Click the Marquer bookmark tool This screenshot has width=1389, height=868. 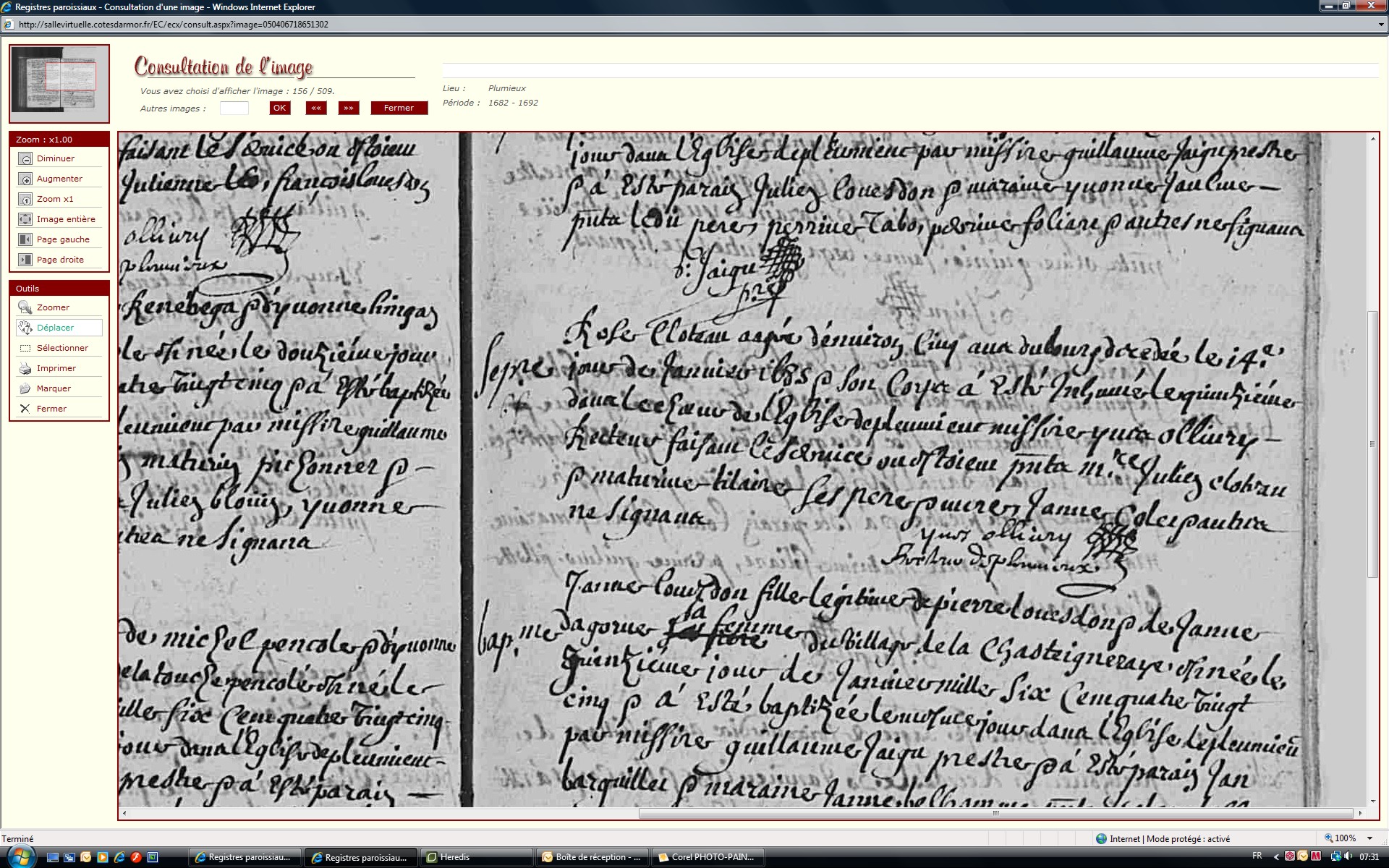click(x=25, y=389)
